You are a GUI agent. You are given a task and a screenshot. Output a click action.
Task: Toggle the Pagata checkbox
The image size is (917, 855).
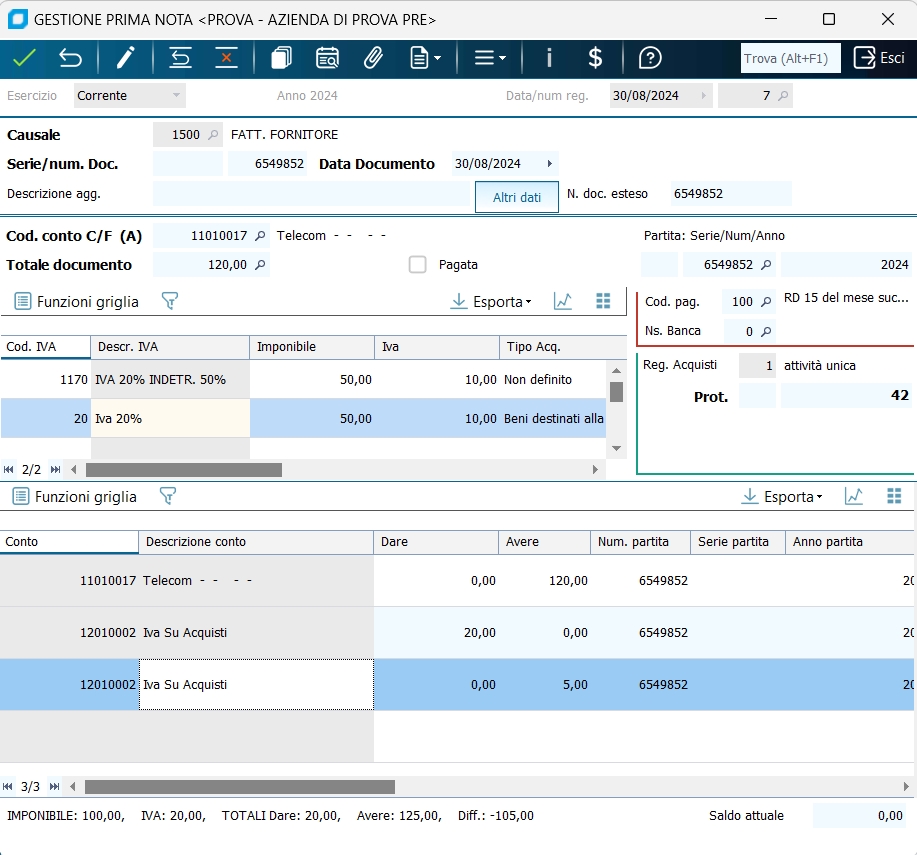(x=418, y=265)
